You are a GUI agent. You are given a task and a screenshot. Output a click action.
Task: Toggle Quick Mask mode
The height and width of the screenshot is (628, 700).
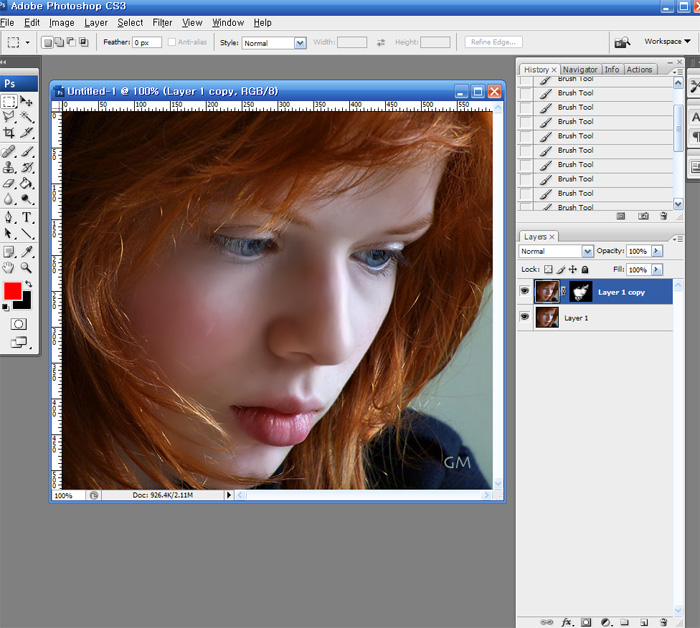click(x=18, y=324)
